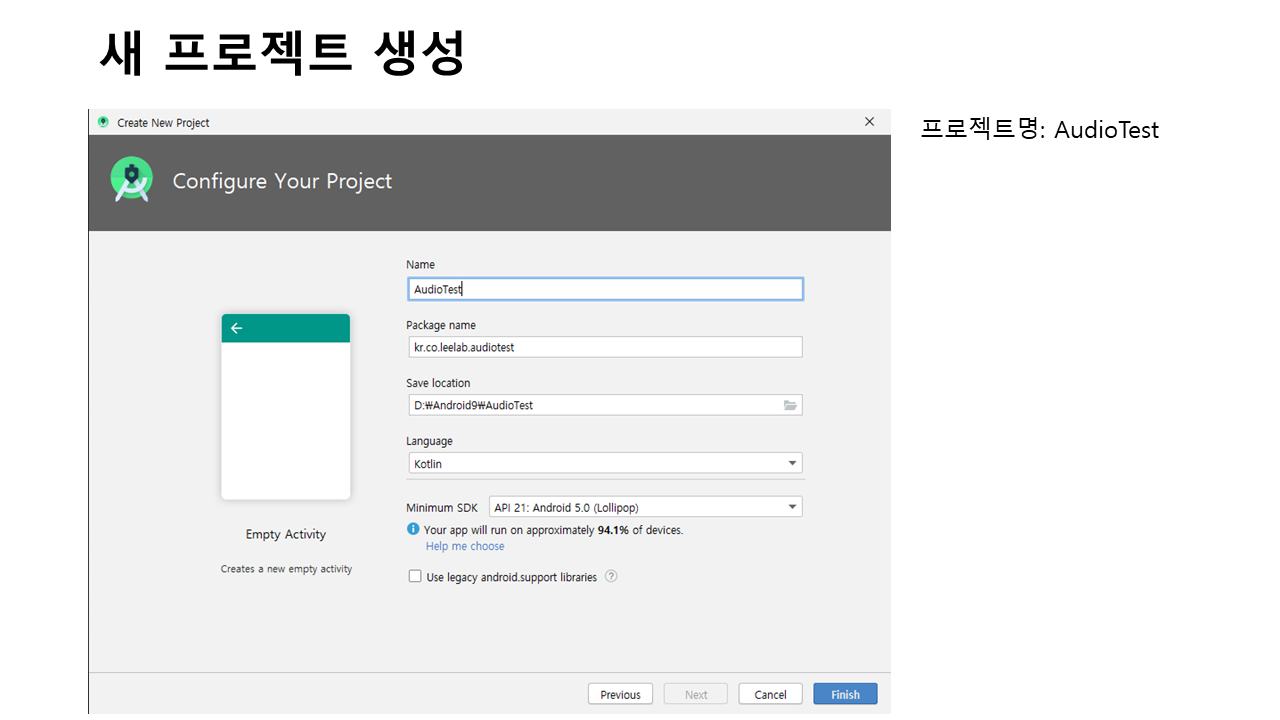The width and height of the screenshot is (1280, 720).
Task: Click the Finish button
Action: [x=845, y=694]
